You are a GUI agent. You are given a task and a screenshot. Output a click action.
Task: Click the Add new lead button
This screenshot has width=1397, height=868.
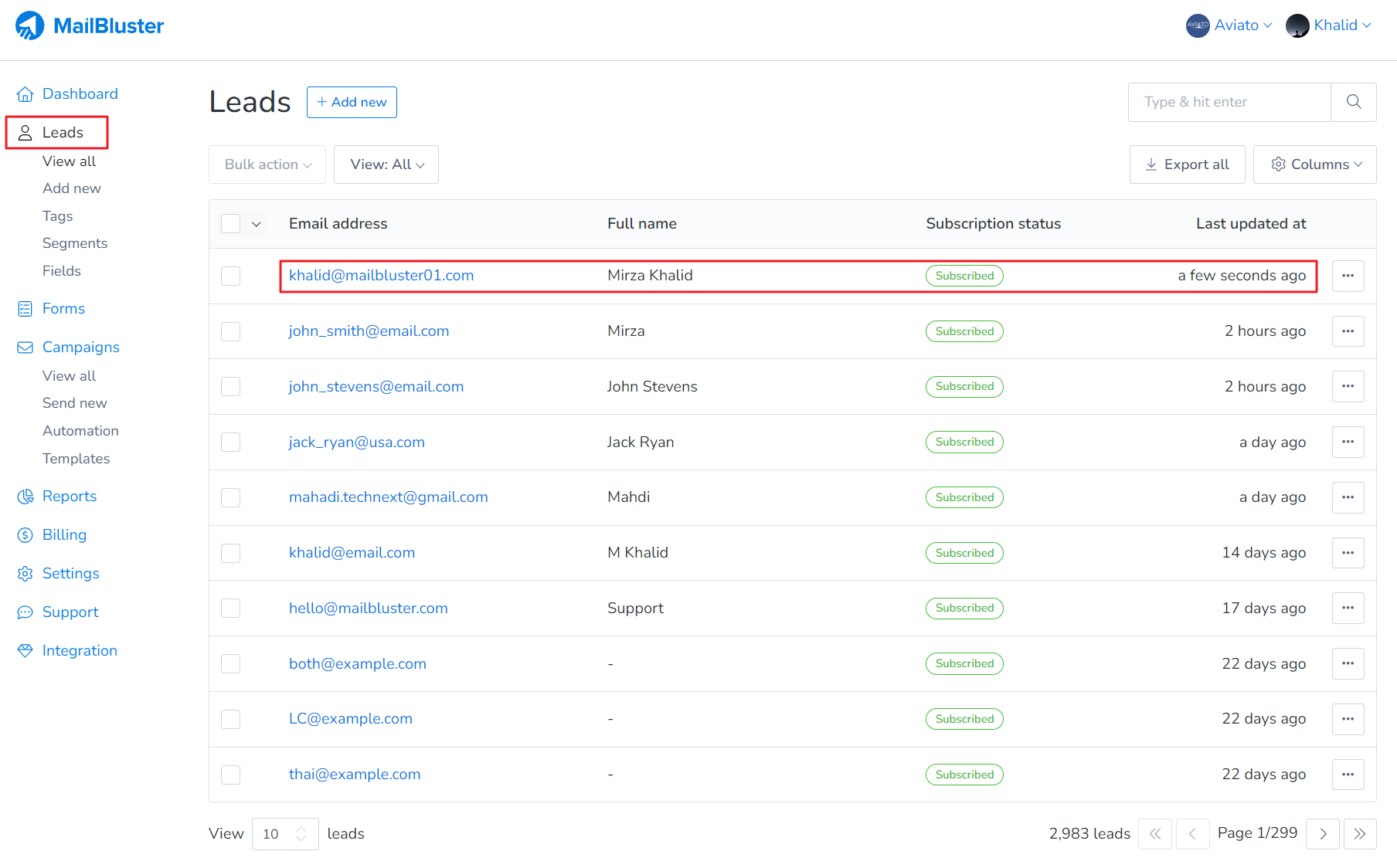(352, 102)
